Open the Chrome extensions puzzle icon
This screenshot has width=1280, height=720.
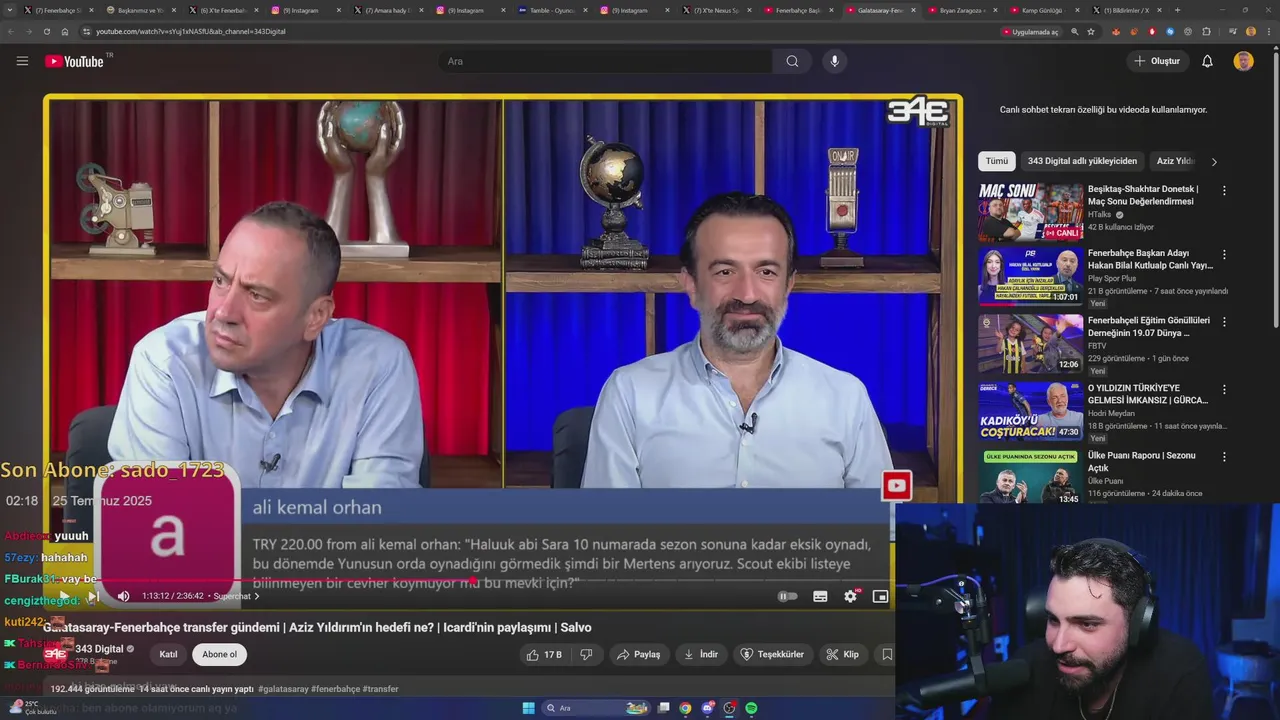1206,31
